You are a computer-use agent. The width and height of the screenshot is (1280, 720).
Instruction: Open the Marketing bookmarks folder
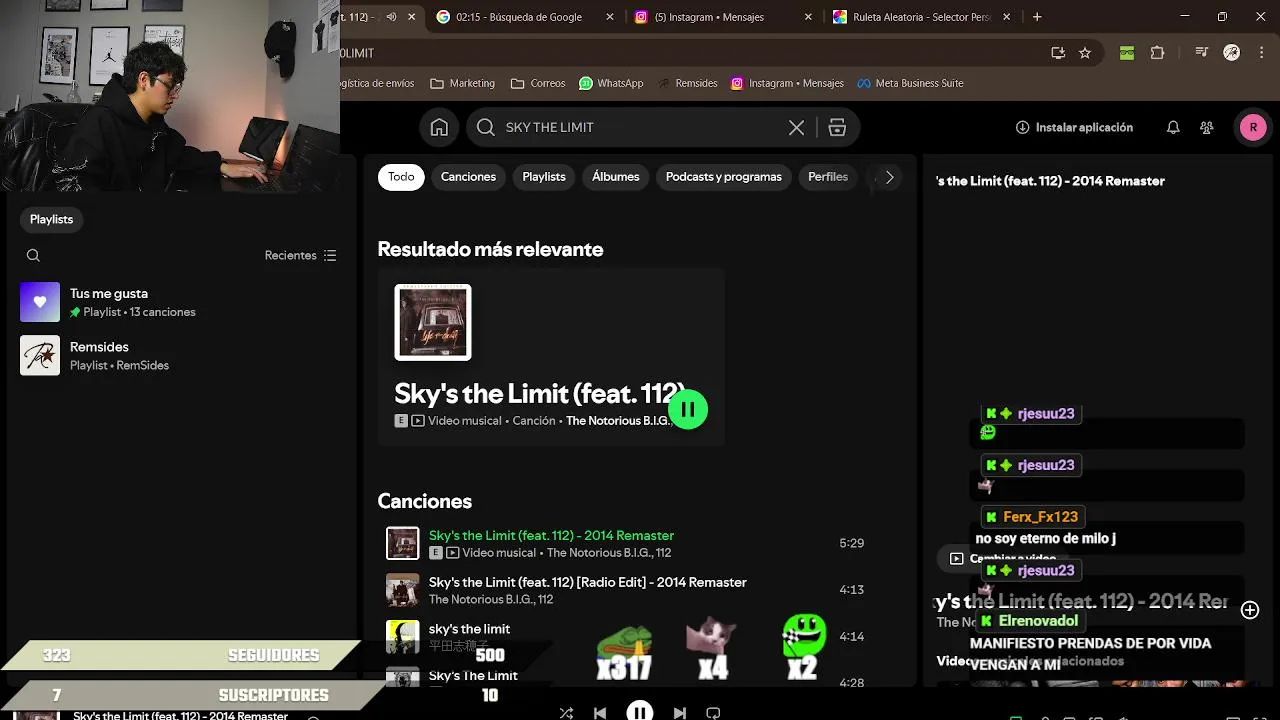click(462, 83)
